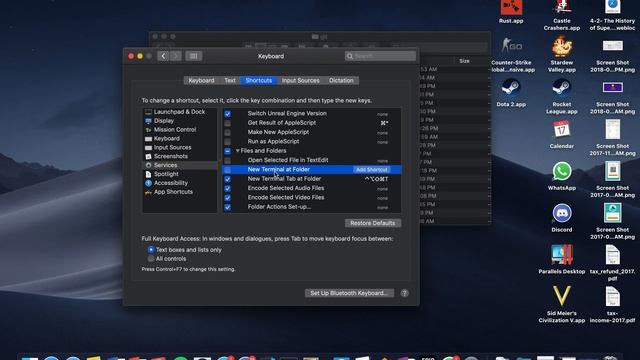
Task: Go back with the left arrow button
Action: (x=163, y=56)
